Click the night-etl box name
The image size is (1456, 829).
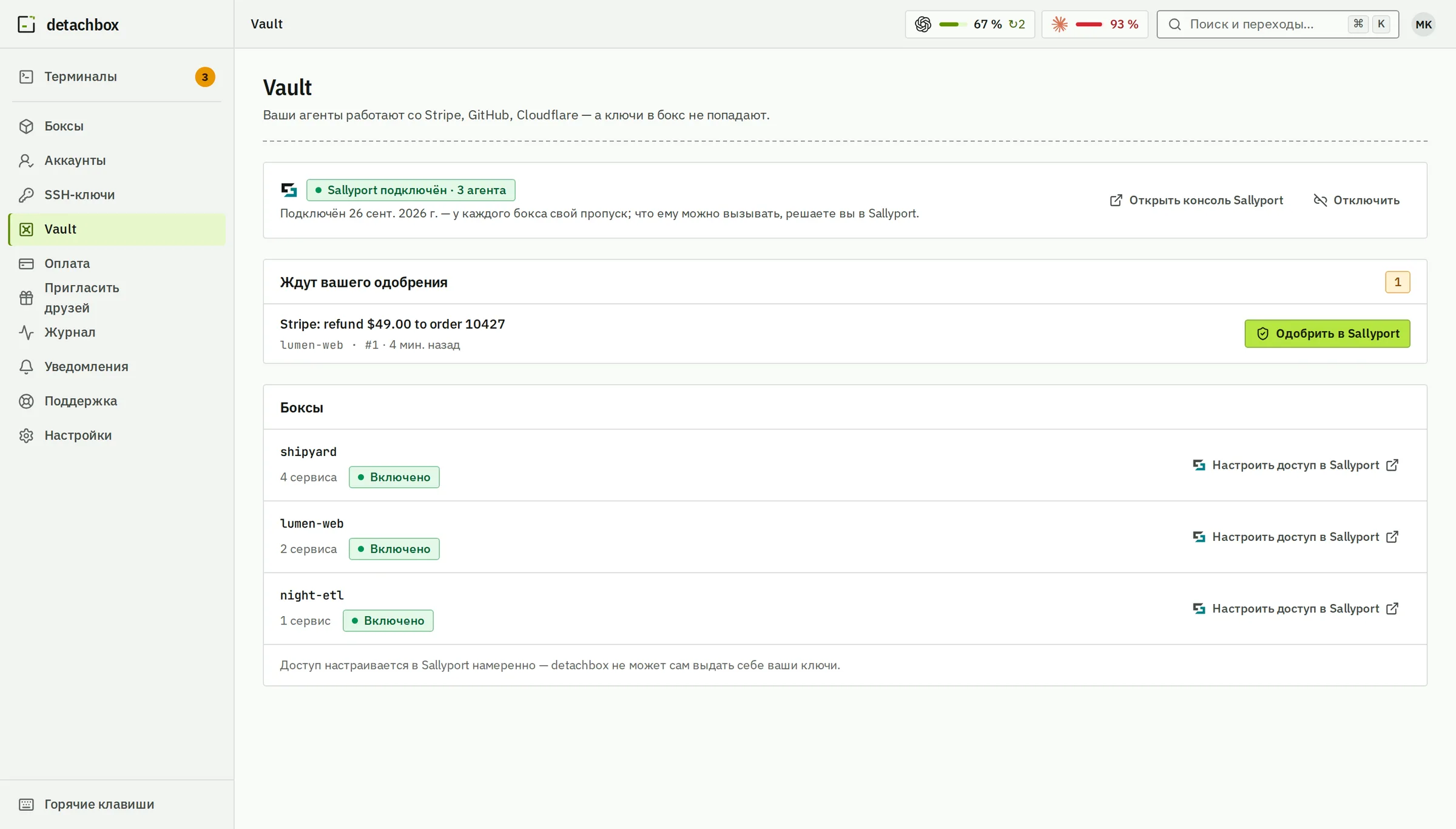click(312, 595)
